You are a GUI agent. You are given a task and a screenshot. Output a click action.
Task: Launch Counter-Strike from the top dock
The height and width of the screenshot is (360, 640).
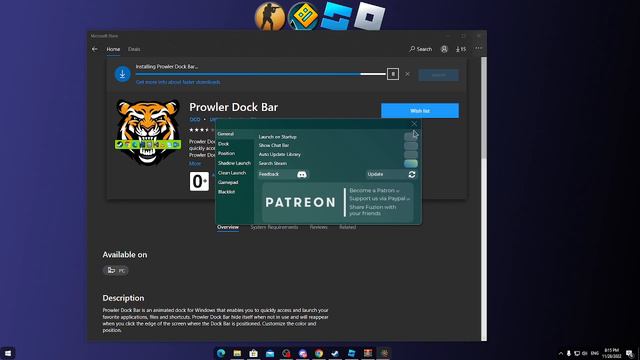click(270, 17)
